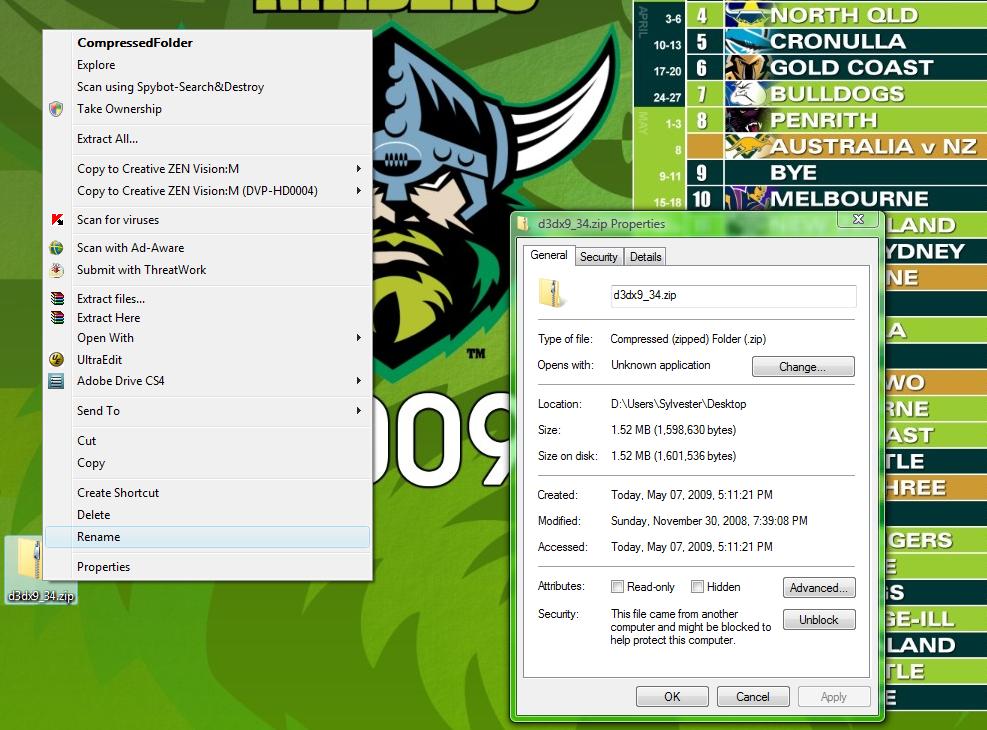Click the Ad-Aware globe icon

coord(57,248)
